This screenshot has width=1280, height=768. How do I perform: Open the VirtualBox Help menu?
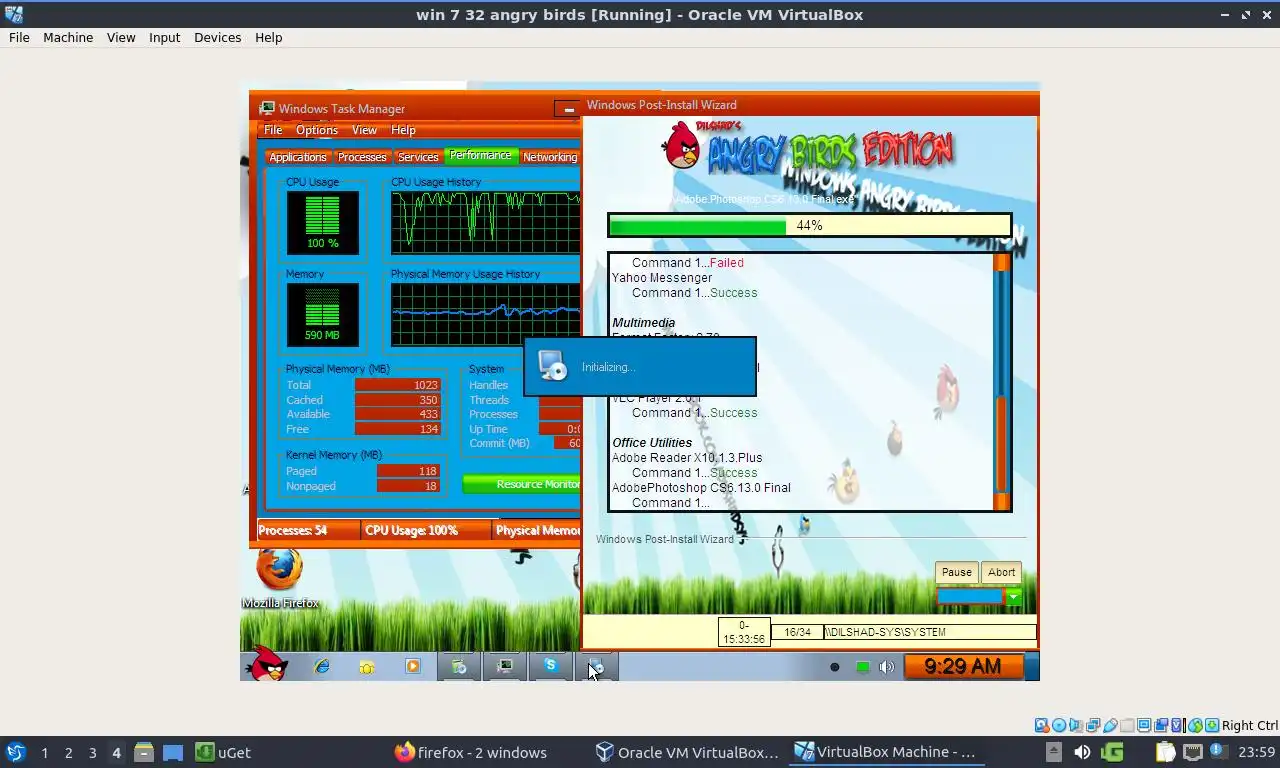268,37
